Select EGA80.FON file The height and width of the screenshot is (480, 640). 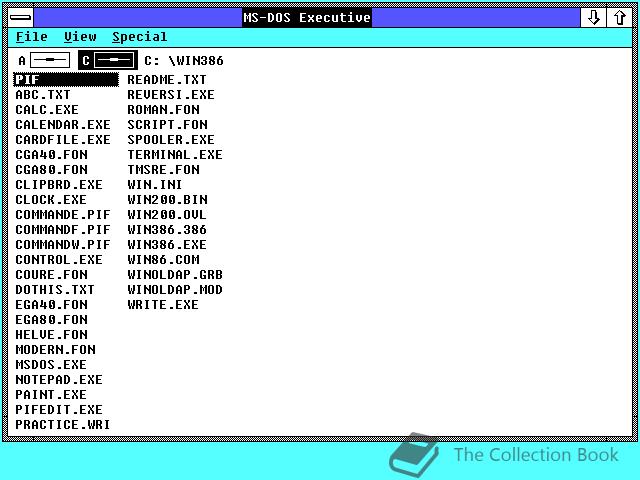(51, 320)
